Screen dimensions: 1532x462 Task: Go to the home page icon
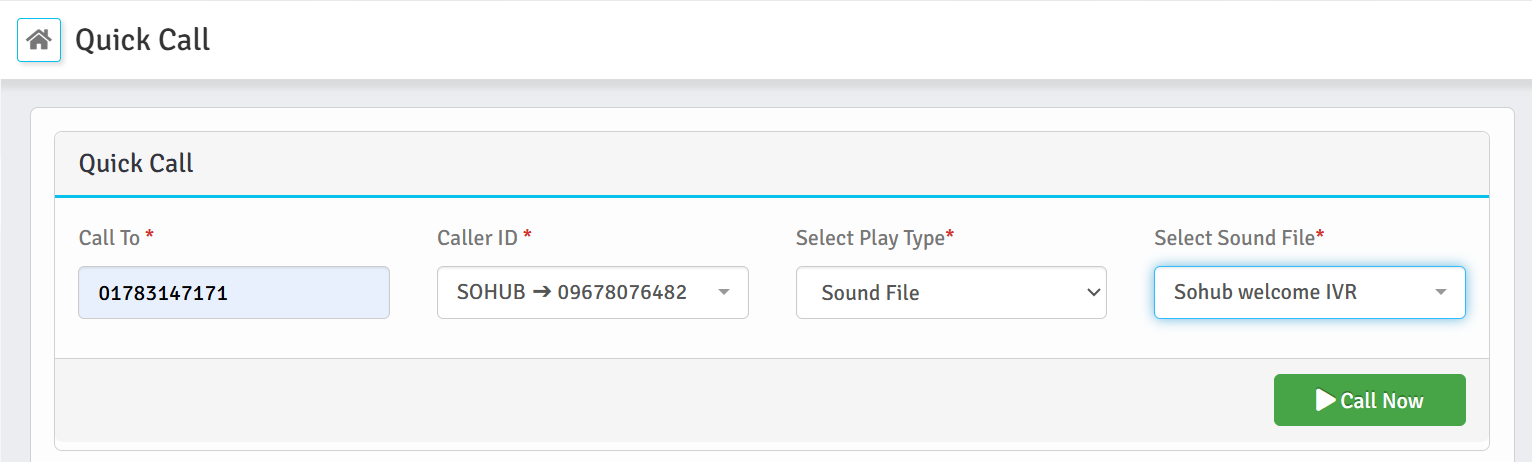point(39,40)
